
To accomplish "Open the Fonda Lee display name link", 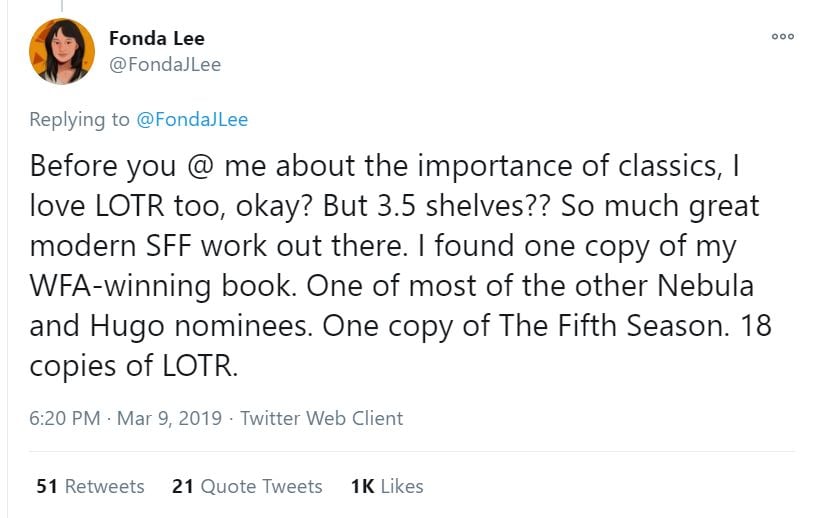I will click(x=157, y=39).
